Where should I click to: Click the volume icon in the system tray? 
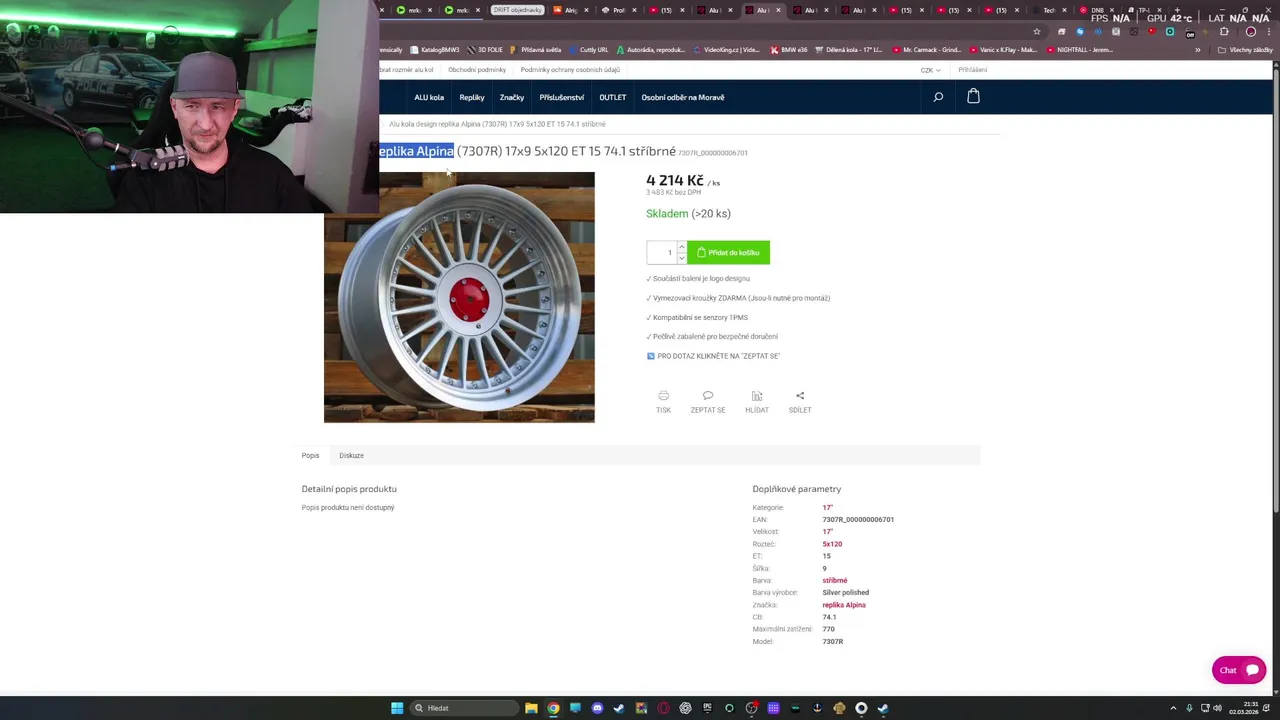pyautogui.click(x=1217, y=708)
